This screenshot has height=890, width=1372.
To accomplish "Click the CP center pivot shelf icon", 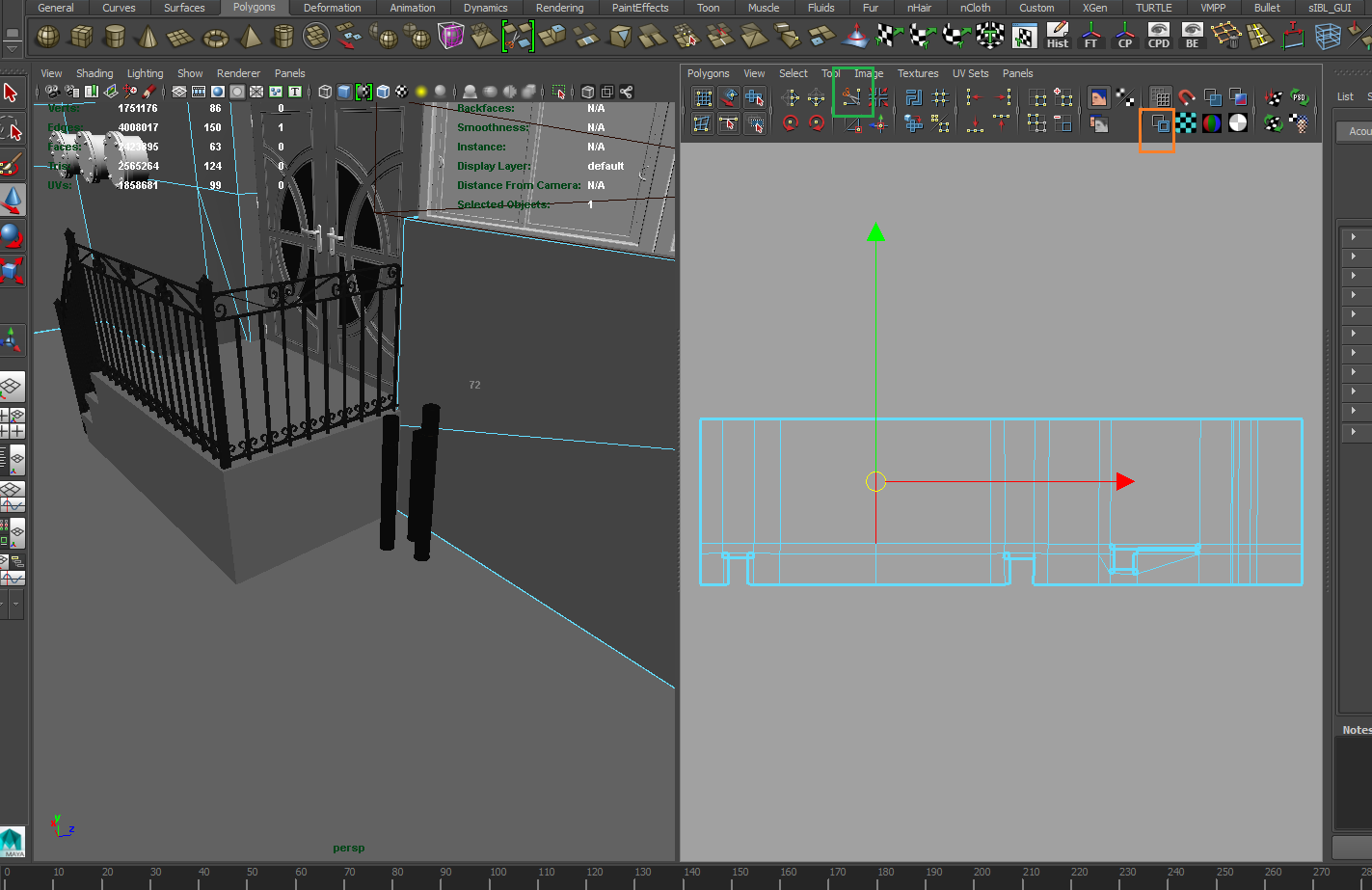I will 1125,37.
